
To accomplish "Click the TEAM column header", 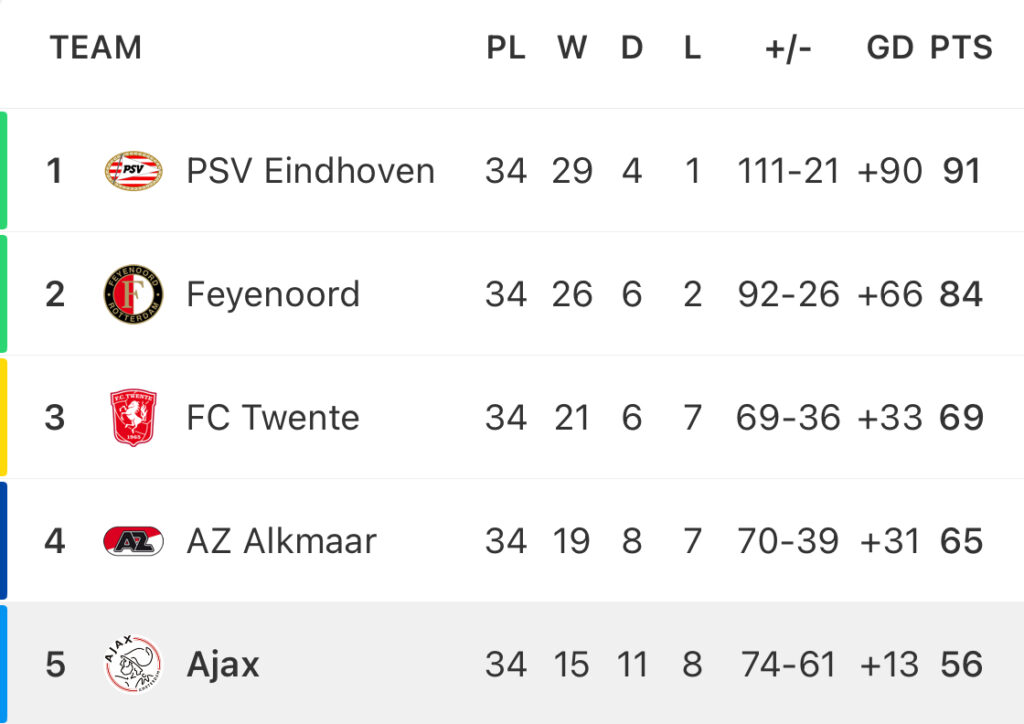I will 96,48.
